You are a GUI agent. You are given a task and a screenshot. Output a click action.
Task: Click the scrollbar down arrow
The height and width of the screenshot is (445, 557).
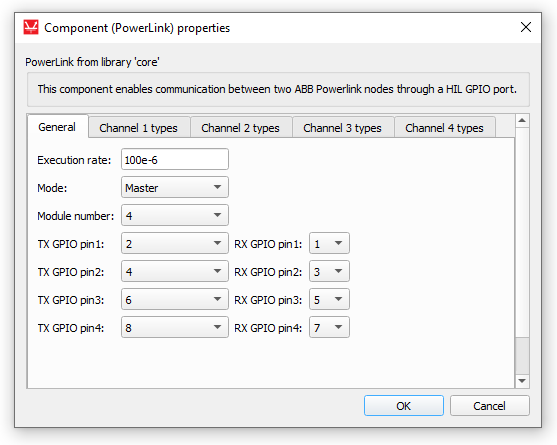tap(522, 381)
